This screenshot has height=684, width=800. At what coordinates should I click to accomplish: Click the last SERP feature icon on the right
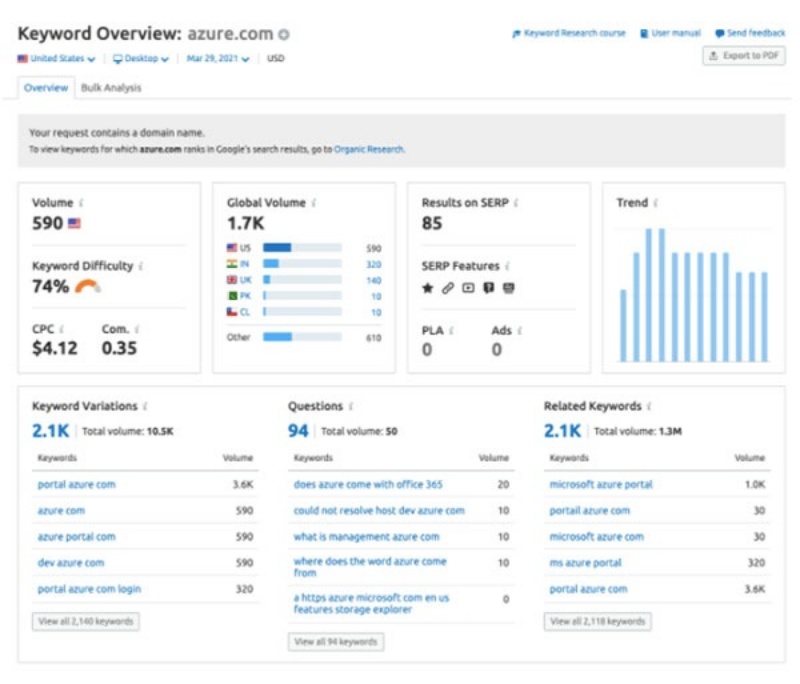coord(509,288)
